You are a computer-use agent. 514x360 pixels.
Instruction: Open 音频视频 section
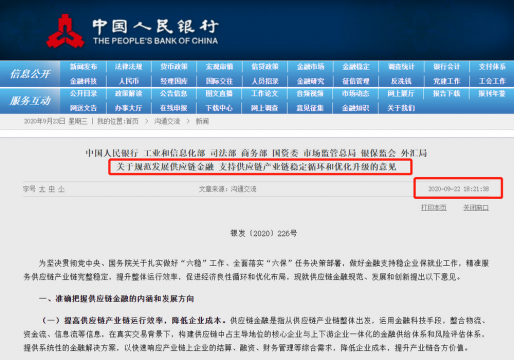point(310,94)
